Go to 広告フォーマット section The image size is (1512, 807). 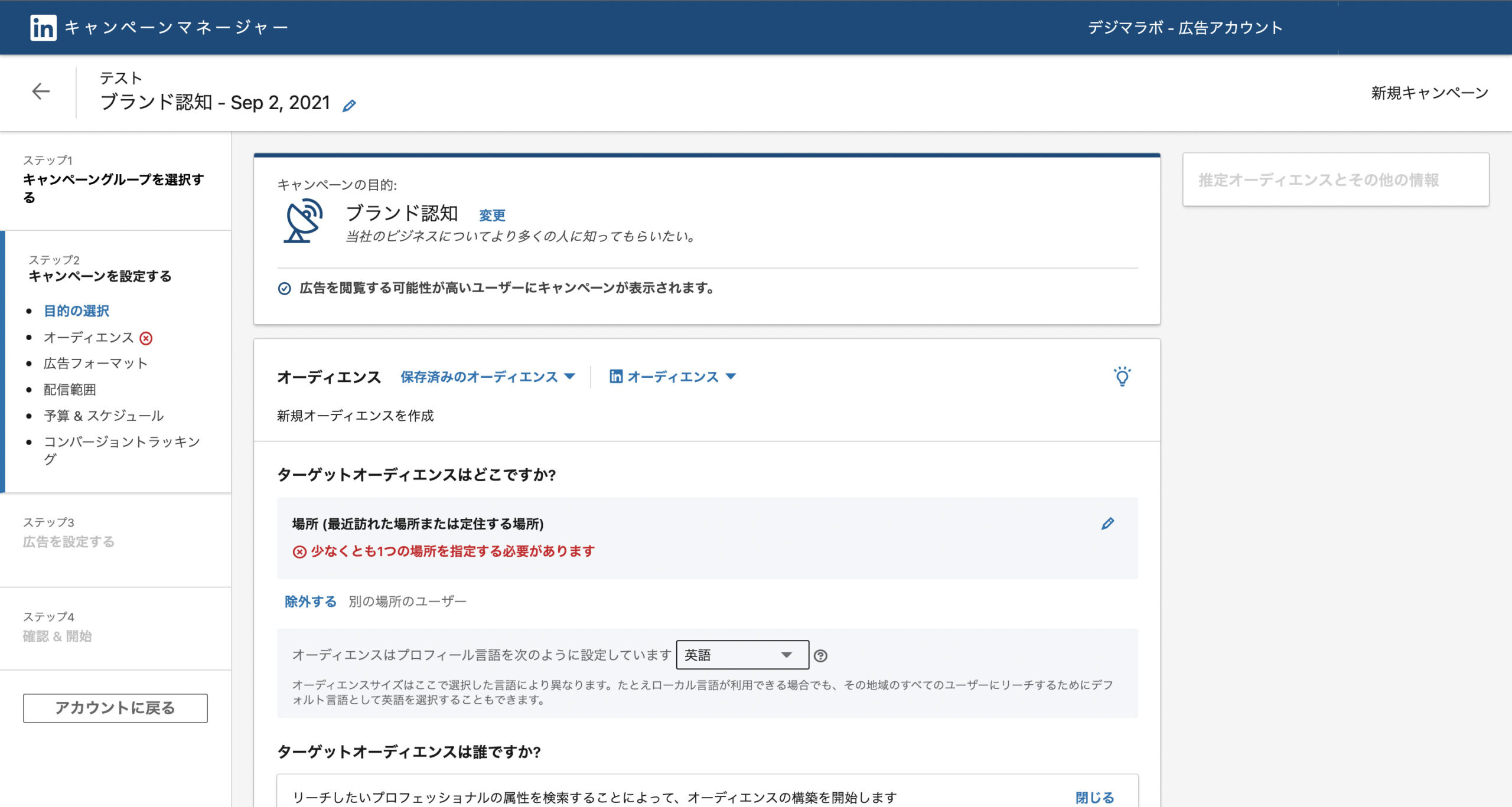click(95, 364)
